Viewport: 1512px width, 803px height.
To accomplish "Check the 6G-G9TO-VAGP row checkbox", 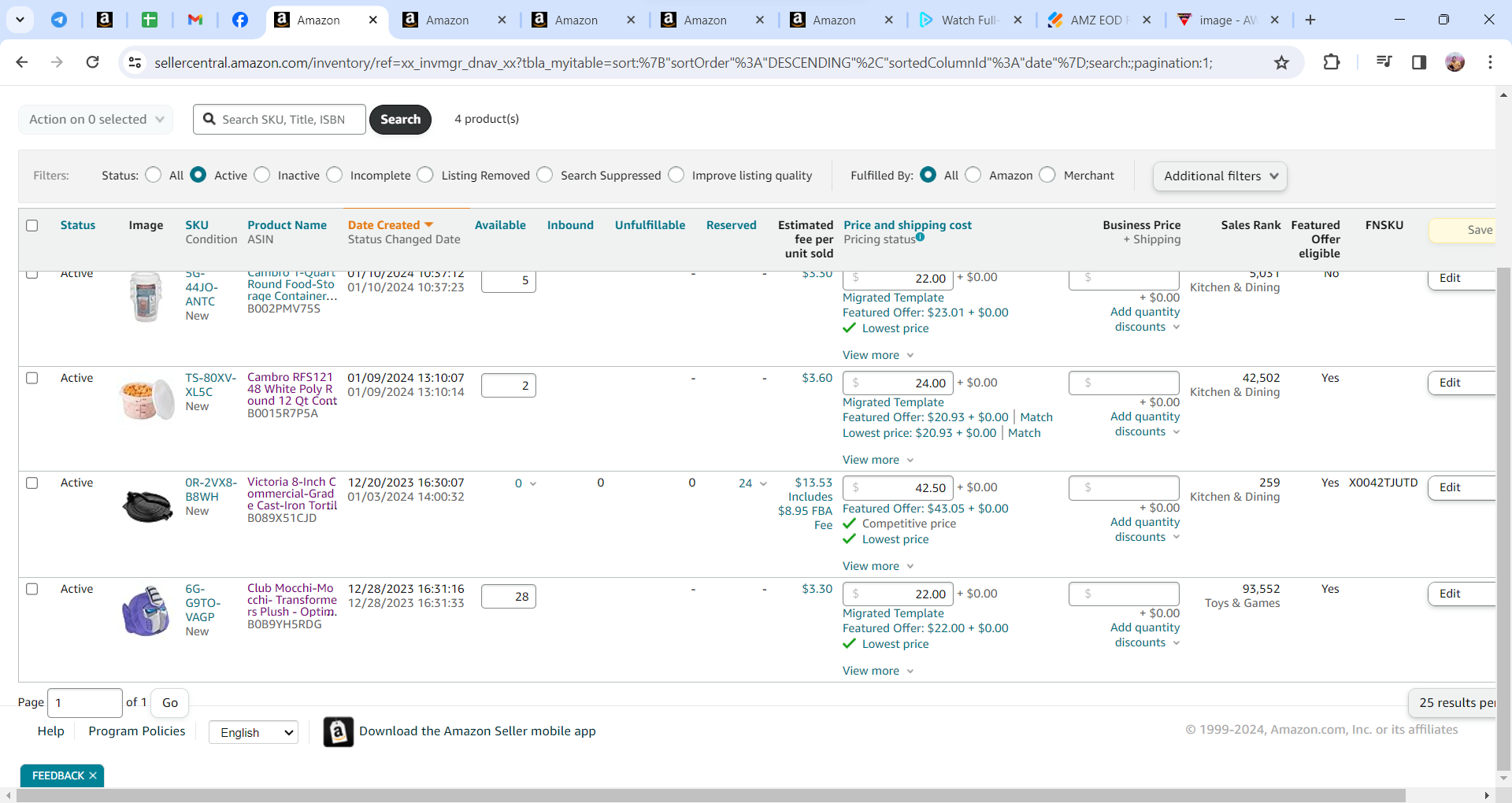I will point(32,589).
